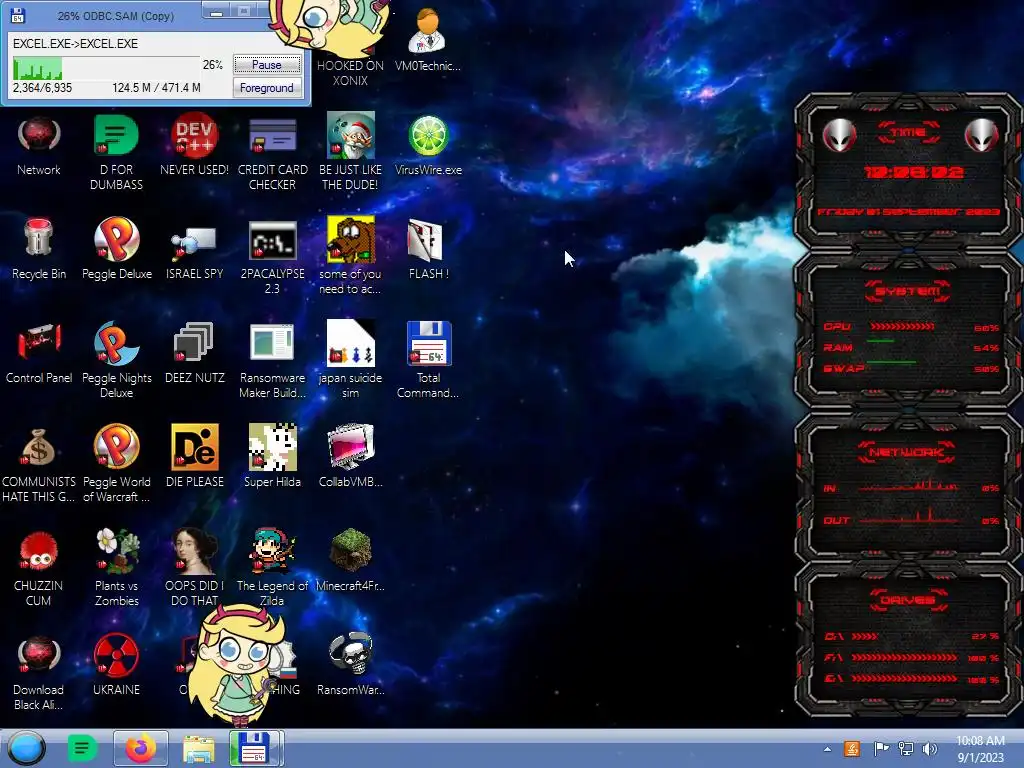Open green notes app in taskbar

click(x=82, y=748)
